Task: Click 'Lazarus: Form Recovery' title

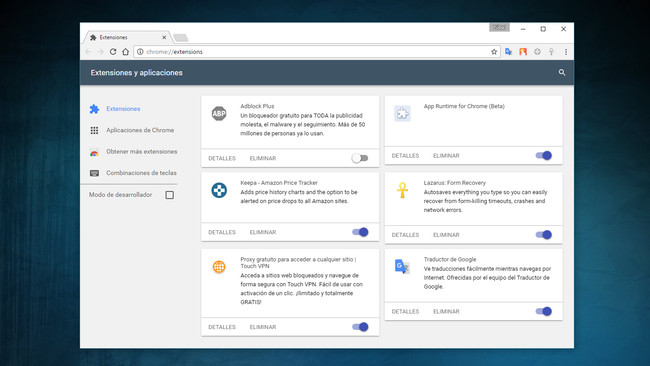Action: tap(455, 183)
